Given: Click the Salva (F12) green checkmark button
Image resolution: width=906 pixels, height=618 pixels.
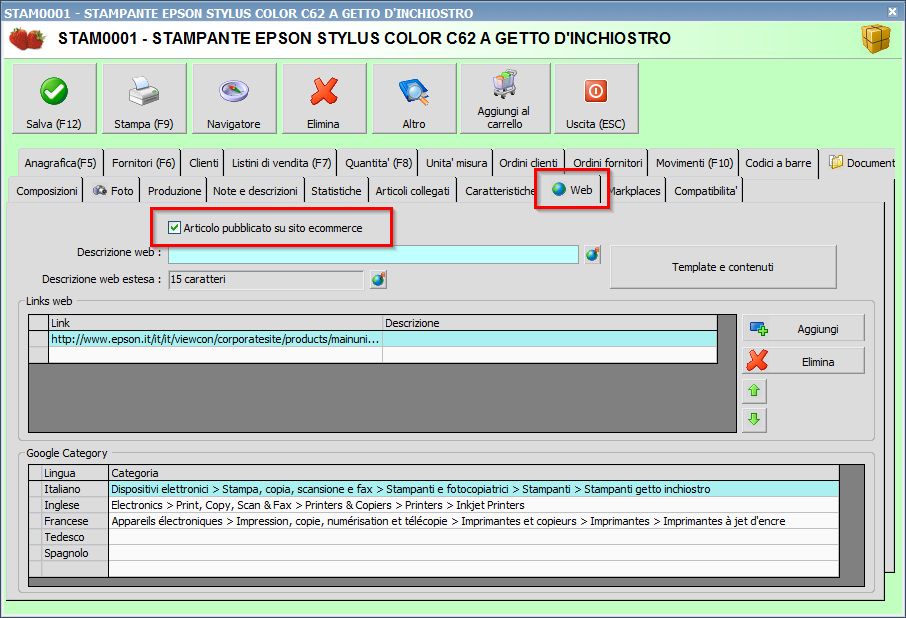Looking at the screenshot, I should (54, 99).
